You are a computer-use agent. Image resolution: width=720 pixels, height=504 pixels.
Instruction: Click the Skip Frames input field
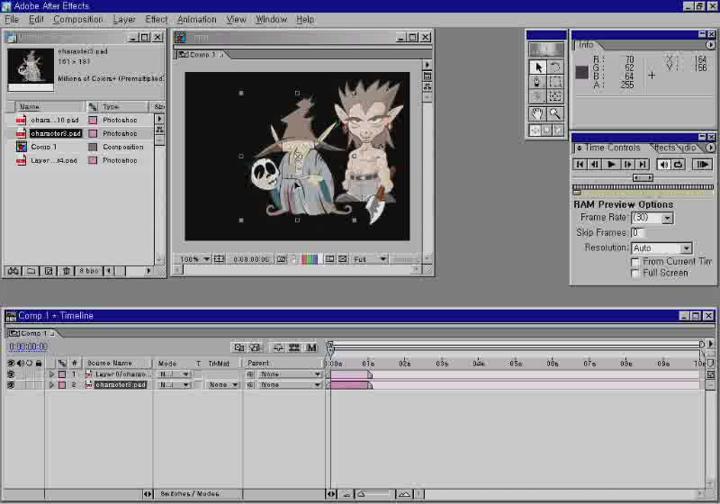639,233
